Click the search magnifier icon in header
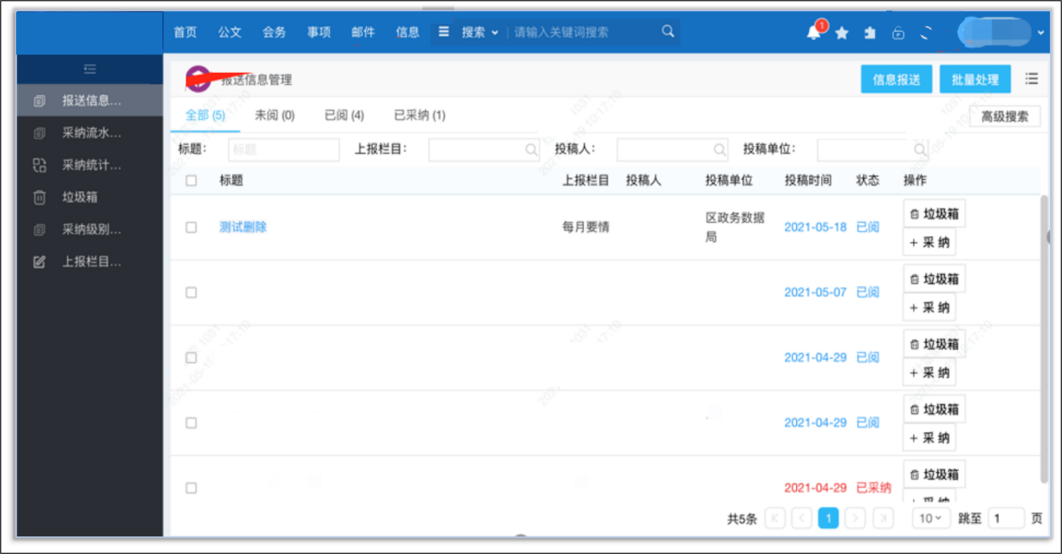Screen dimensions: 1062x554 pyautogui.click(x=668, y=31)
